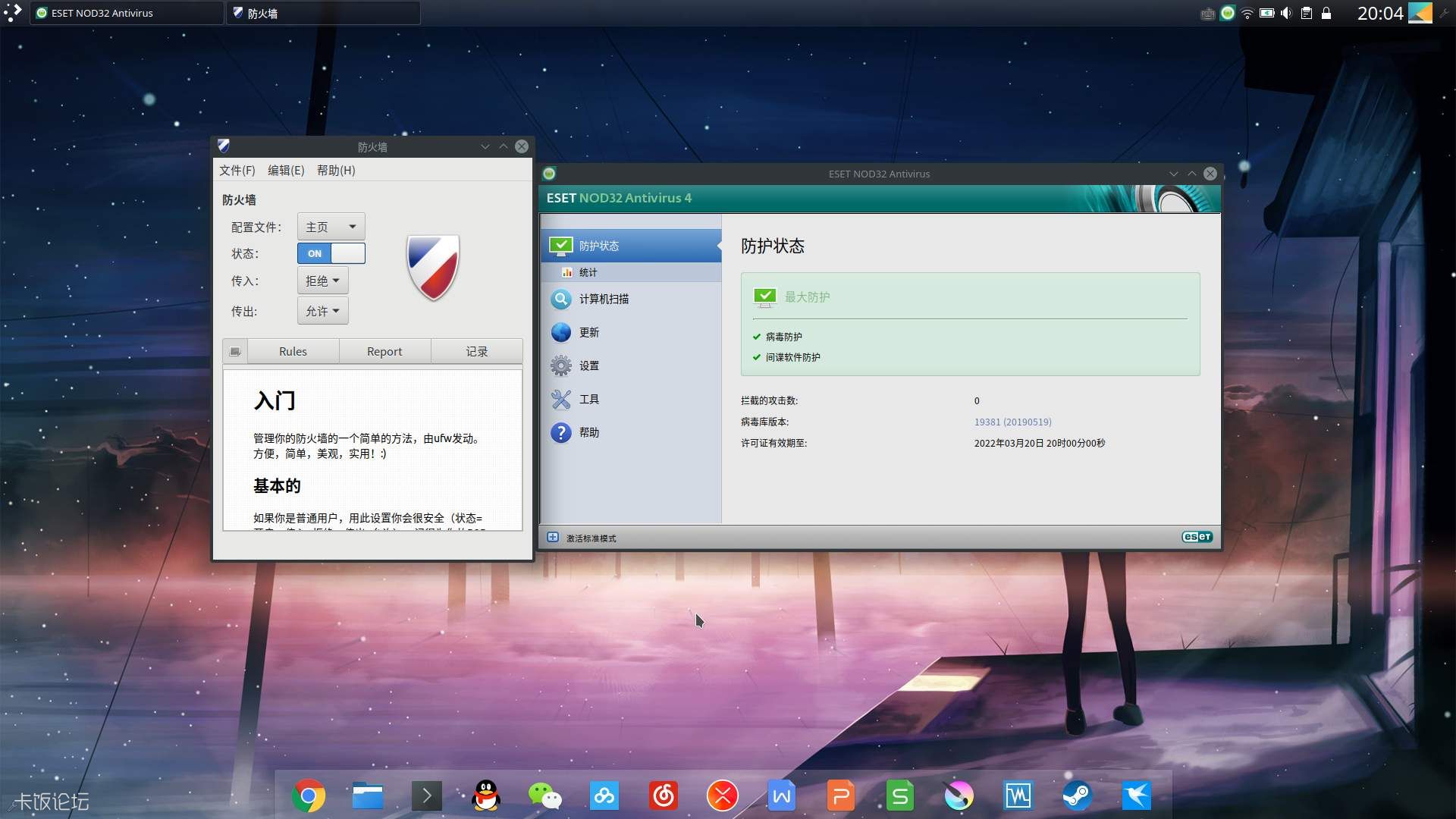
Task: Click battery indicator in system tray
Action: tap(1267, 14)
